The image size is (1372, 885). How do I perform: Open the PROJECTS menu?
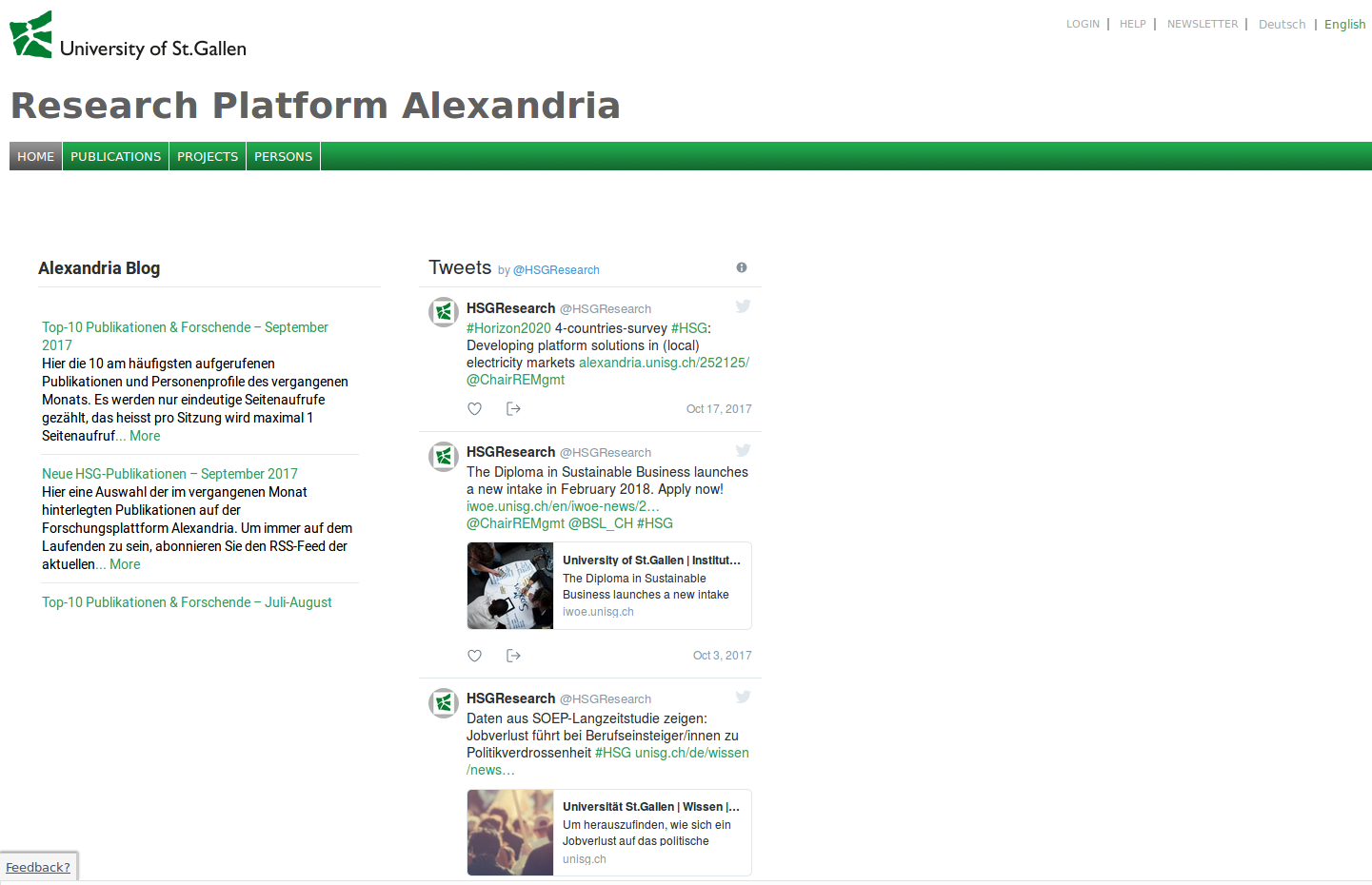[x=208, y=156]
